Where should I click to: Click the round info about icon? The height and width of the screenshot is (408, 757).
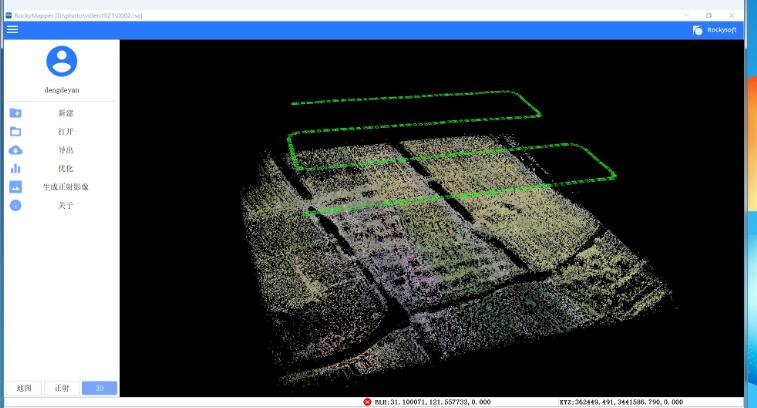click(15, 206)
